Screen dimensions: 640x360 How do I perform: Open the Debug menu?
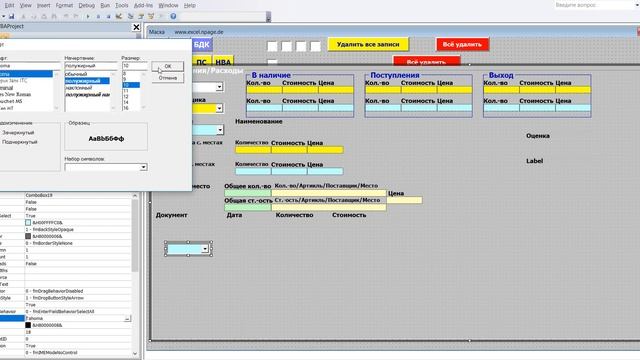click(x=86, y=5)
